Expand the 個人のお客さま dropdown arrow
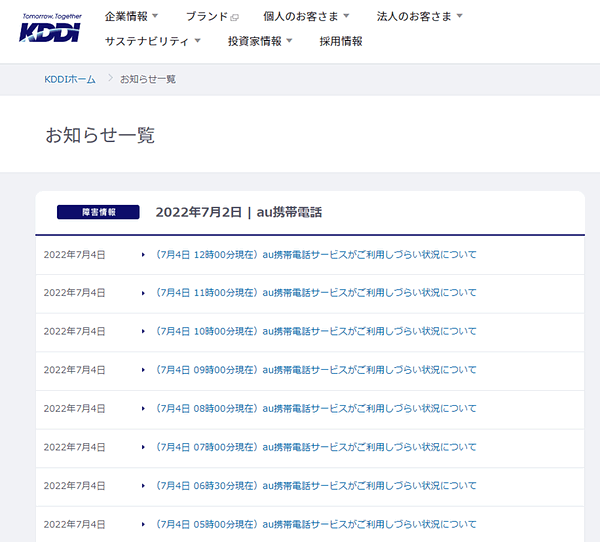 [x=346, y=16]
